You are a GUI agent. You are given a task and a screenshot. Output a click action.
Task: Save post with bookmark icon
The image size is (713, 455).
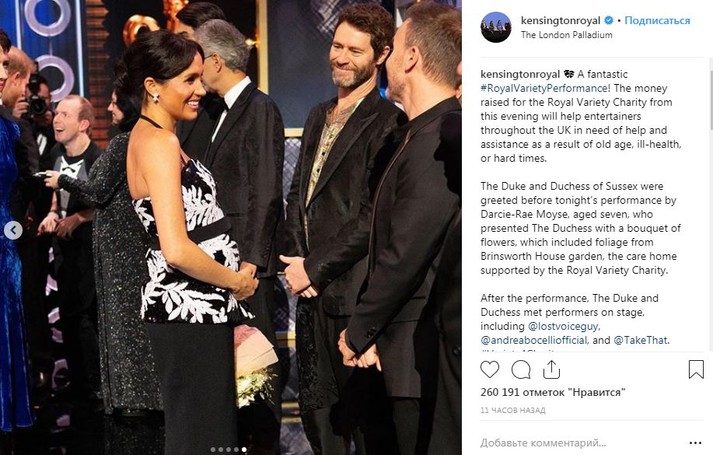[x=696, y=370]
